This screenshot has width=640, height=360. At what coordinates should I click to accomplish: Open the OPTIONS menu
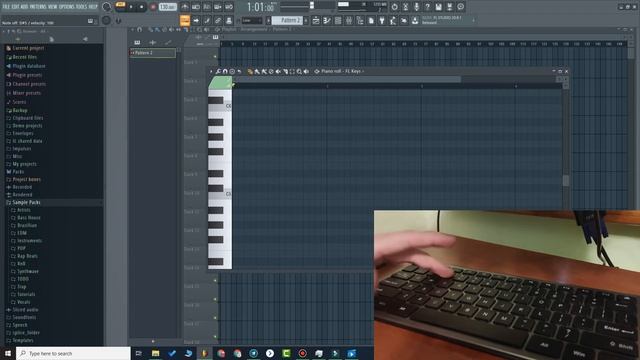pyautogui.click(x=66, y=7)
